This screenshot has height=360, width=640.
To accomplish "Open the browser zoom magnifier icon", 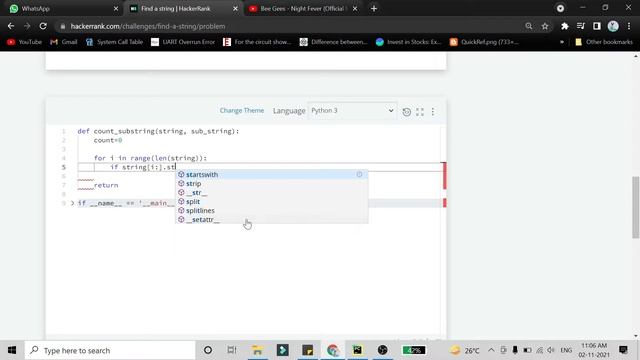I will click(x=529, y=26).
